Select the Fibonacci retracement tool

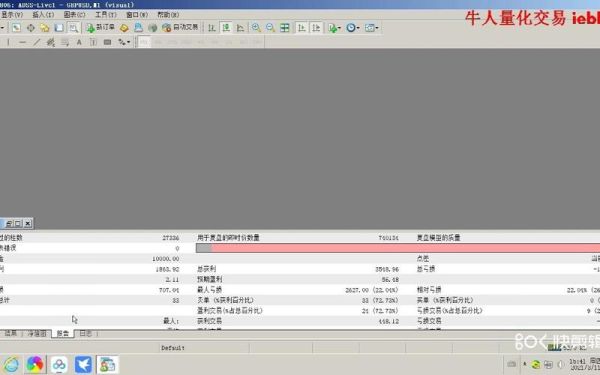[65, 42]
